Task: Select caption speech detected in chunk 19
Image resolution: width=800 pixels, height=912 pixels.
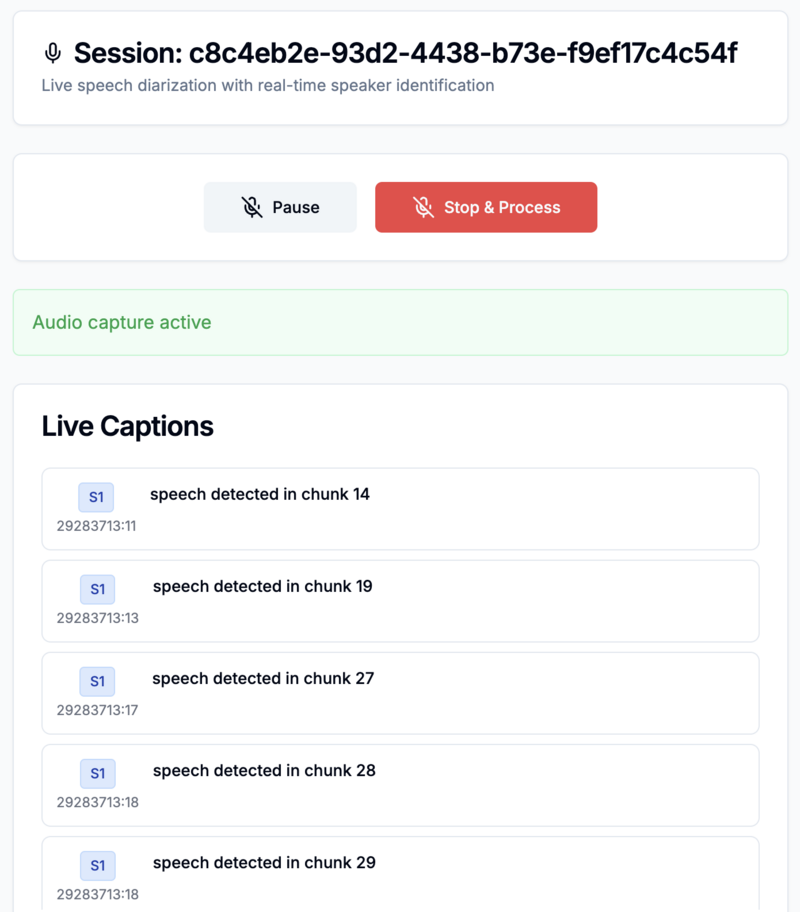Action: coord(262,586)
